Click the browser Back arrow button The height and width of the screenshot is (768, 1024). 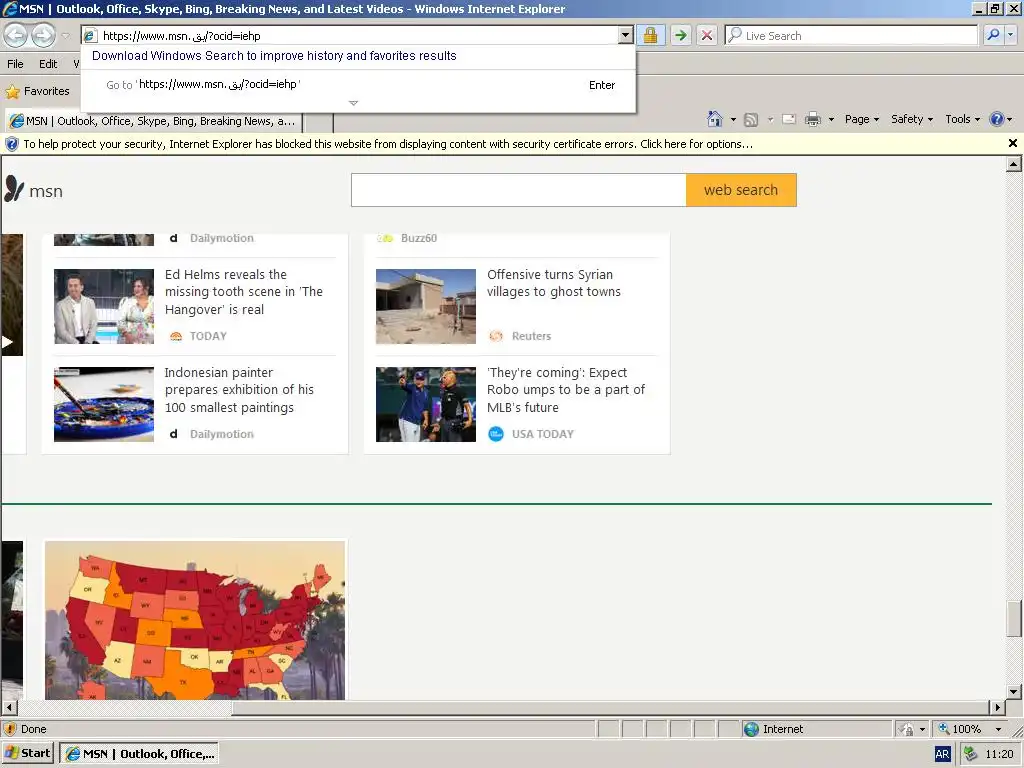(x=16, y=35)
